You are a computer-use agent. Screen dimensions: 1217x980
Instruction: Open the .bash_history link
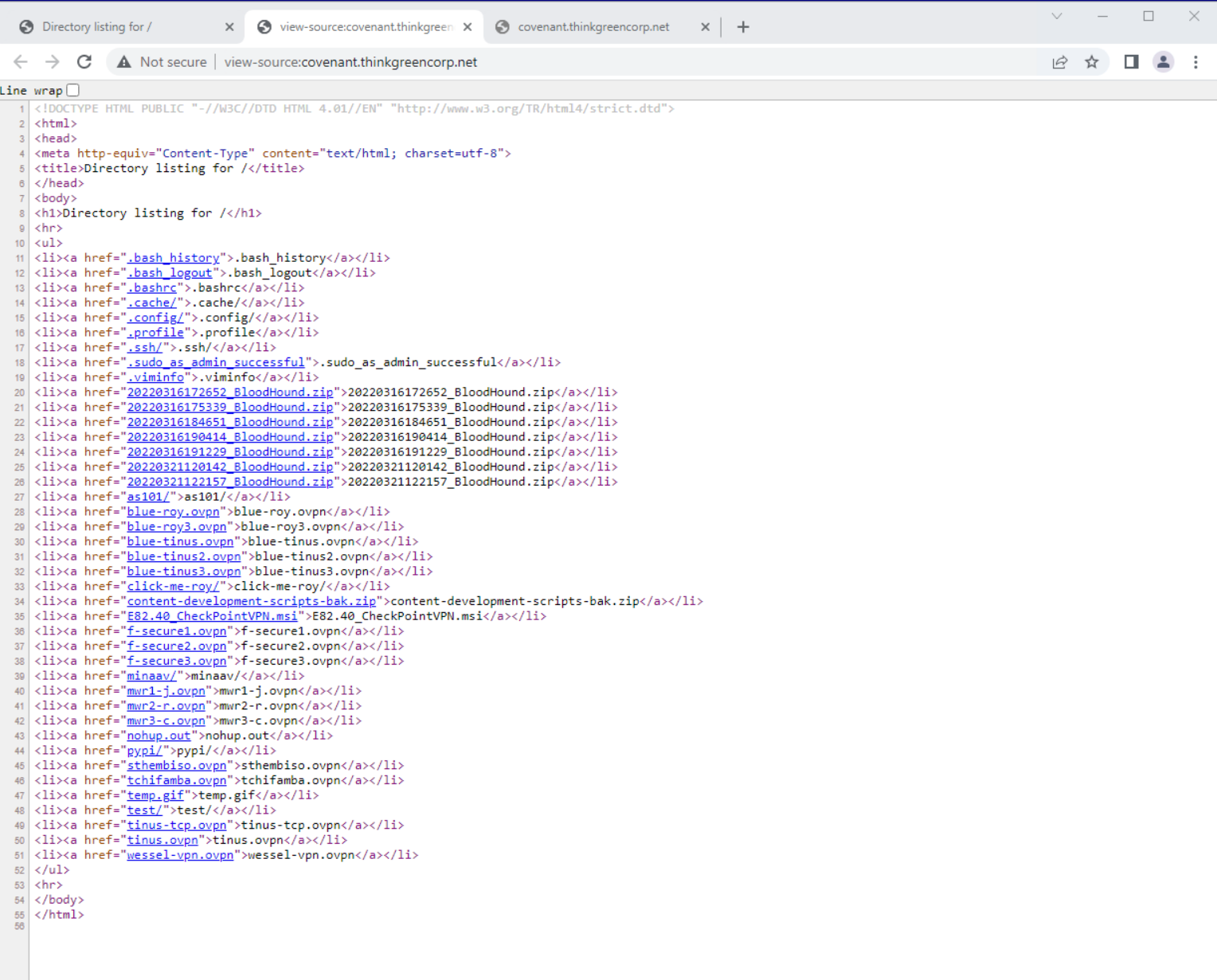pos(173,258)
